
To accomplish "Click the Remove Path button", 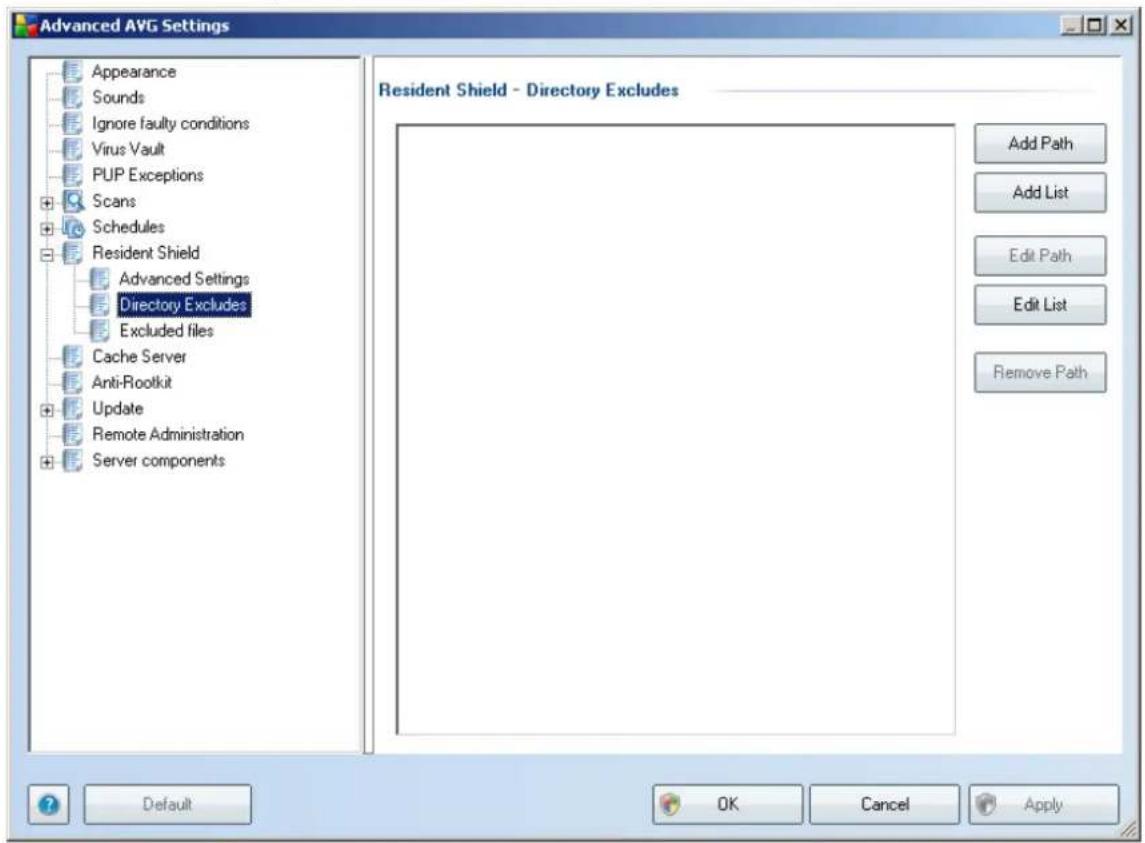I will coord(1040,373).
